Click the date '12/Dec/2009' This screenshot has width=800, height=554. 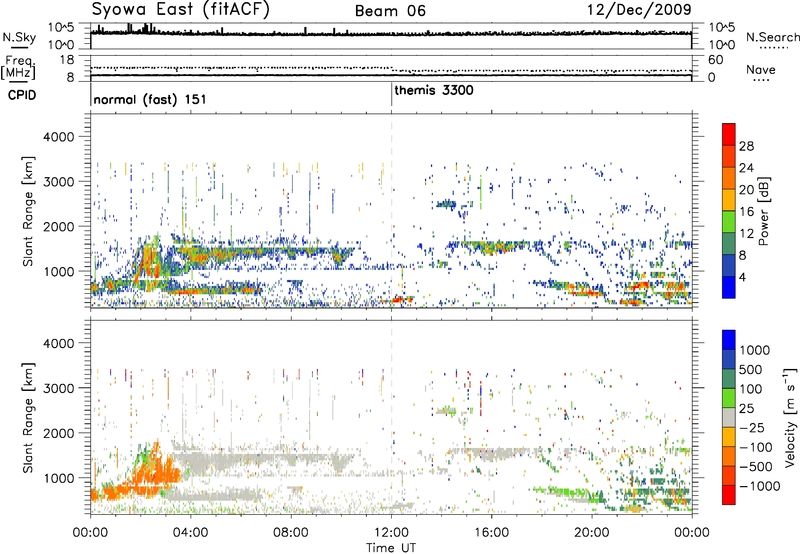pos(639,9)
